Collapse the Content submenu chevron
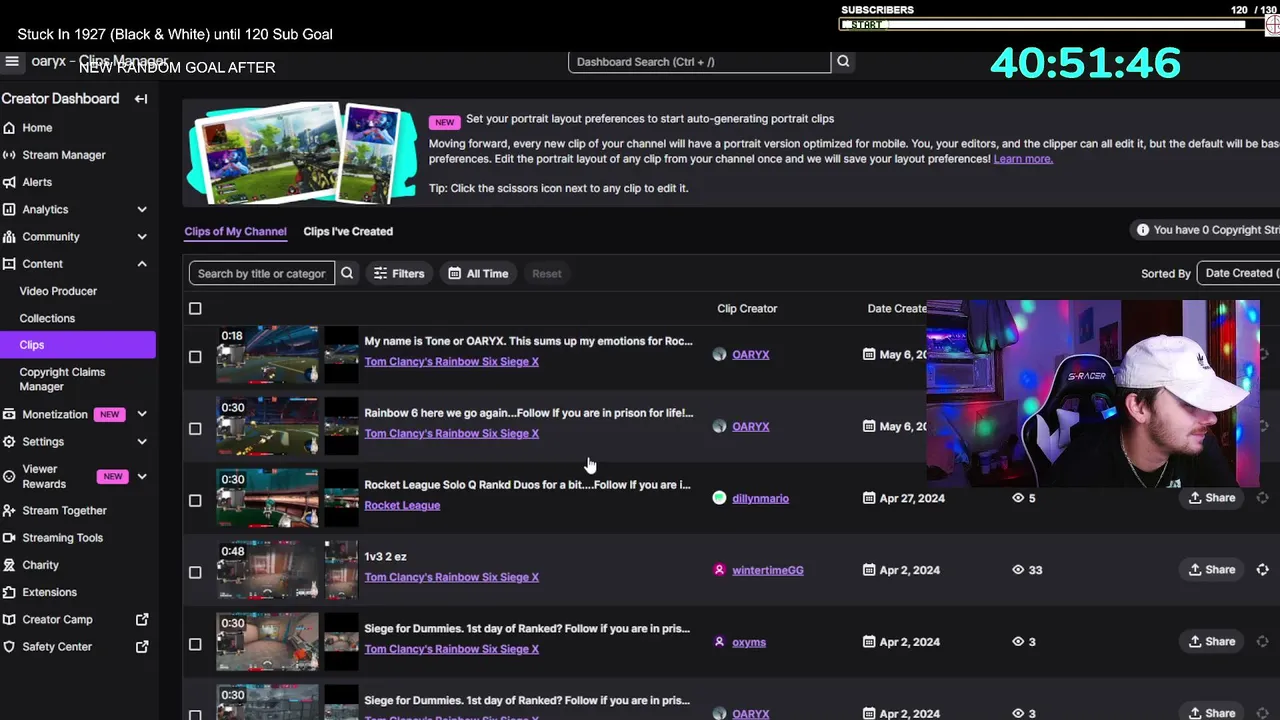This screenshot has height=720, width=1280. 142,264
